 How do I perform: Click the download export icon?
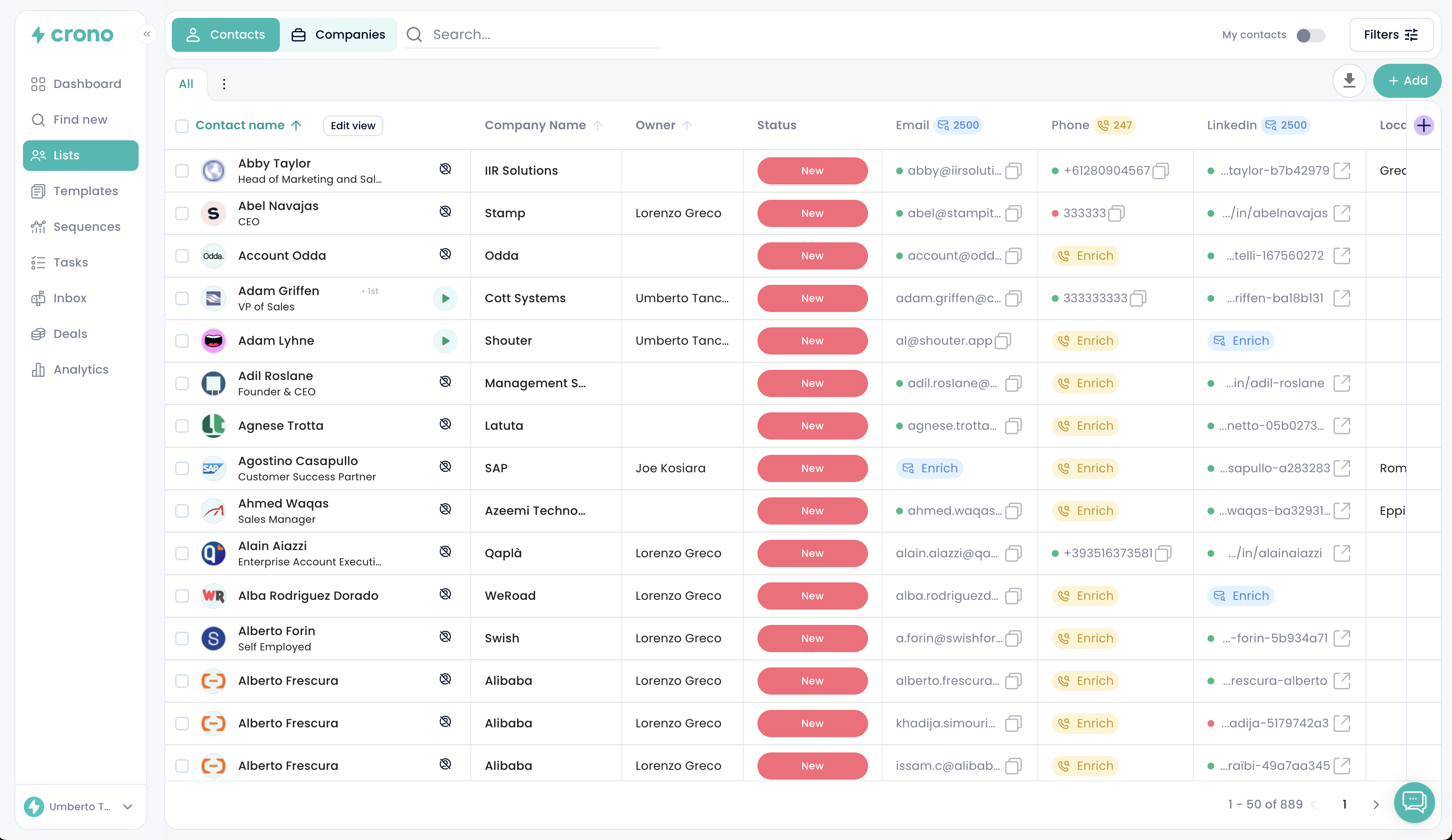click(1349, 81)
